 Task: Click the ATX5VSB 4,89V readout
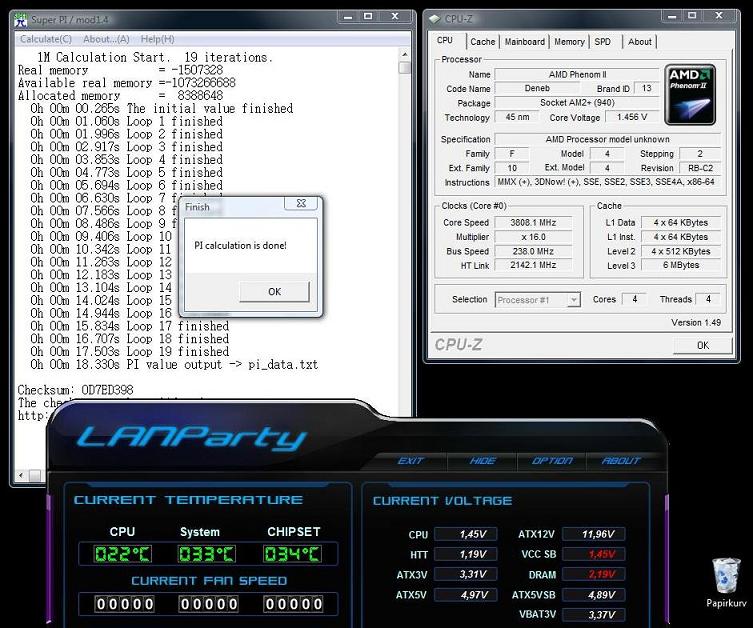point(594,595)
